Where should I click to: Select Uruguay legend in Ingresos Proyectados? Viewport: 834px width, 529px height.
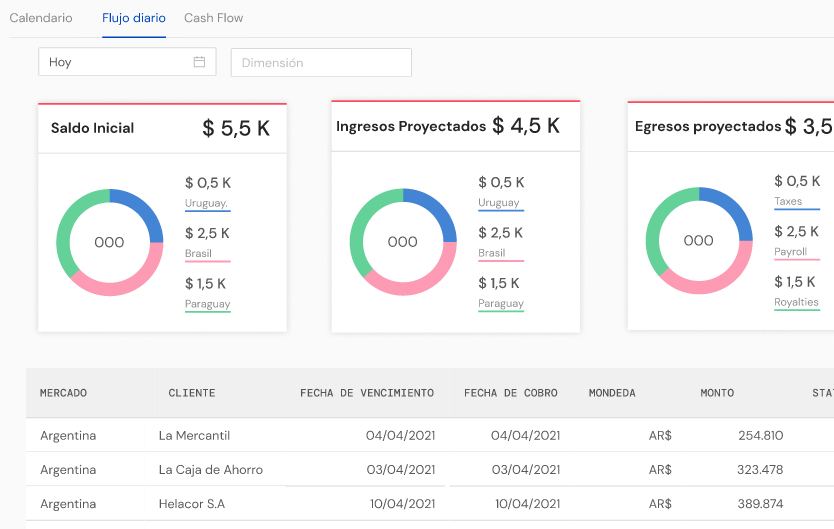click(x=499, y=203)
